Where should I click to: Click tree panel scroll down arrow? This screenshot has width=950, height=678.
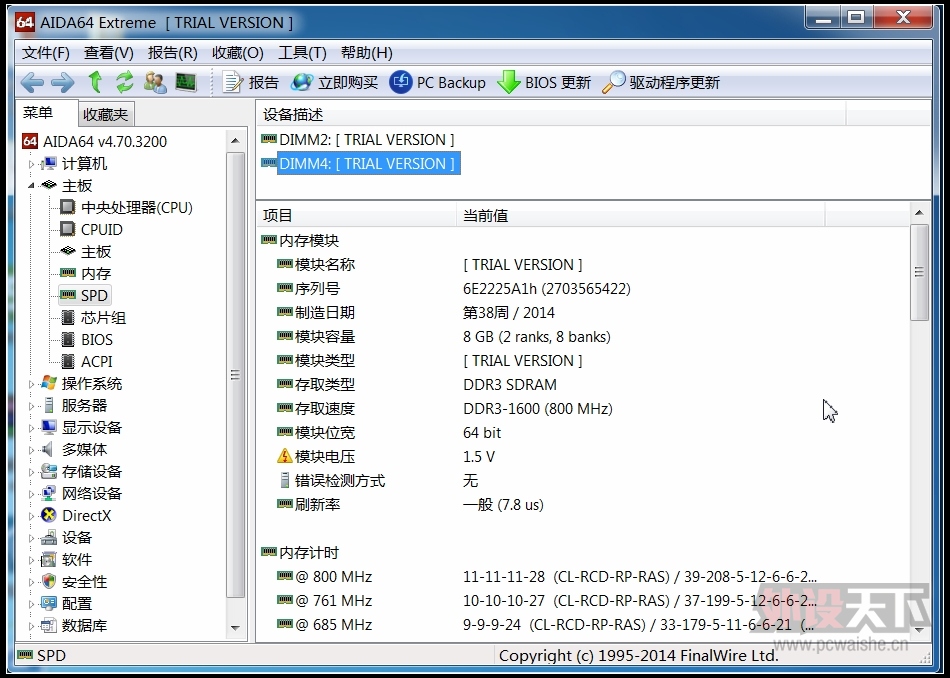point(236,628)
